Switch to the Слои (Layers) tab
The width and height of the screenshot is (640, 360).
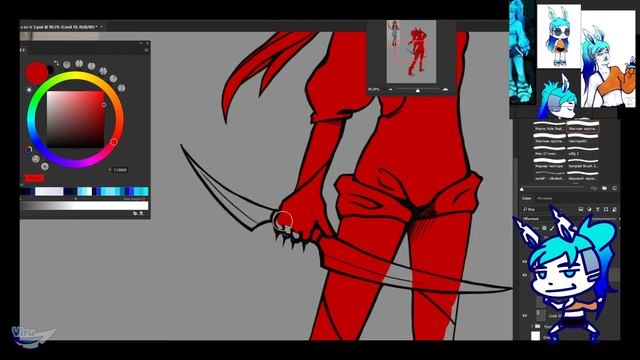click(527, 198)
